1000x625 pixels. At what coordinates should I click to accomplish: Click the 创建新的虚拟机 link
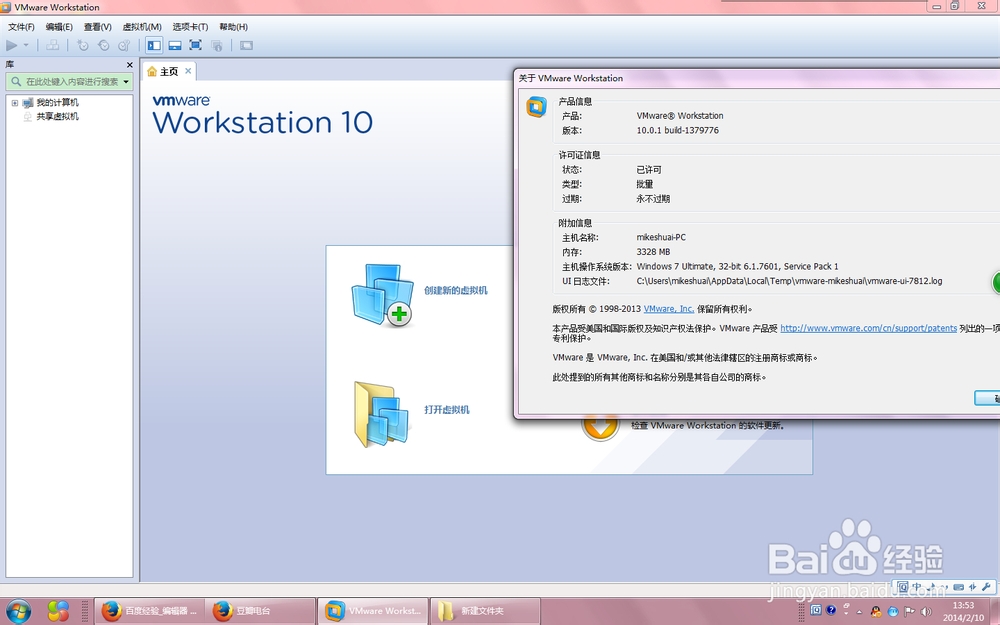(456, 291)
